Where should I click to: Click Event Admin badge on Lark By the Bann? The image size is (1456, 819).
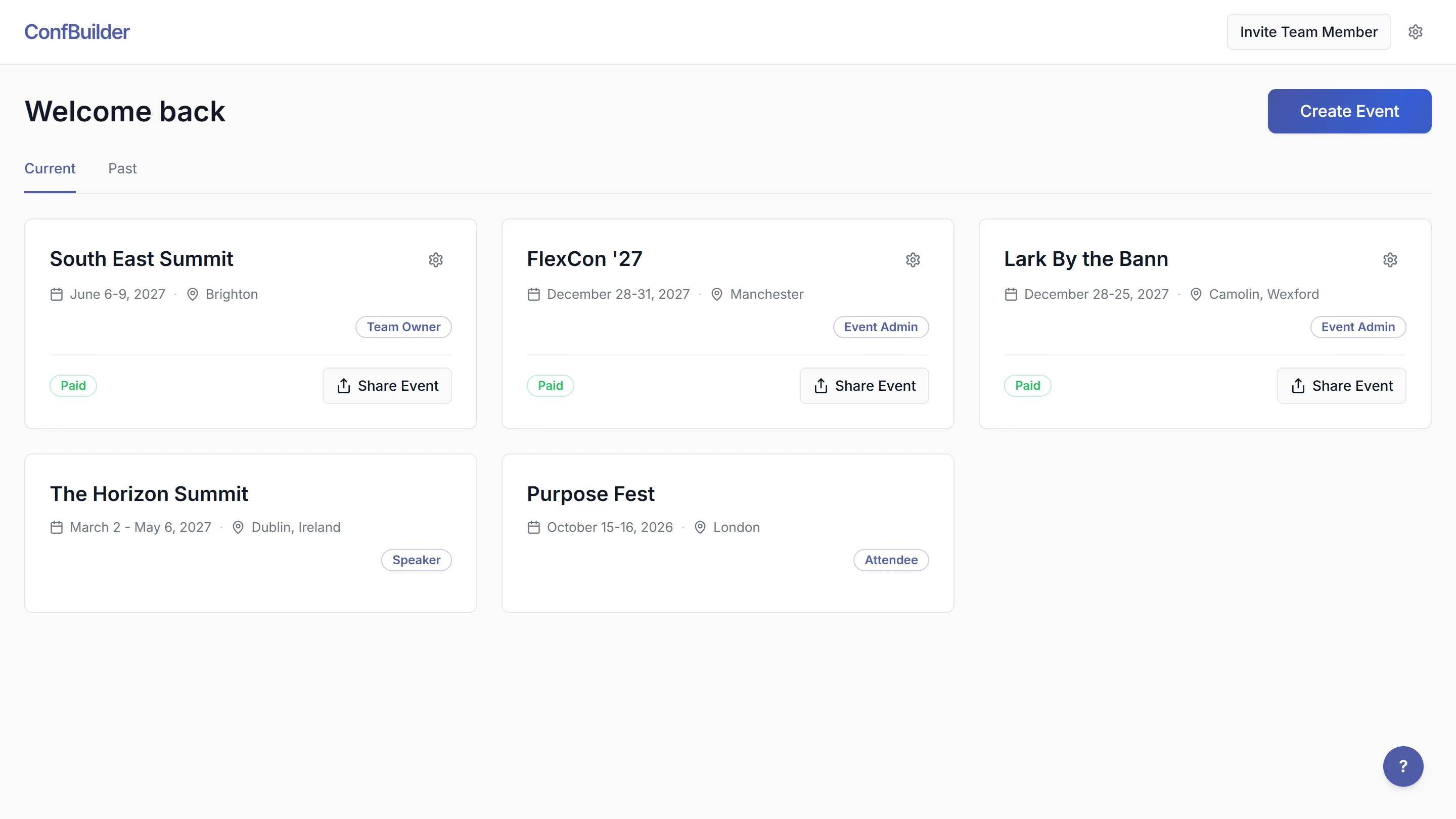[x=1357, y=327]
